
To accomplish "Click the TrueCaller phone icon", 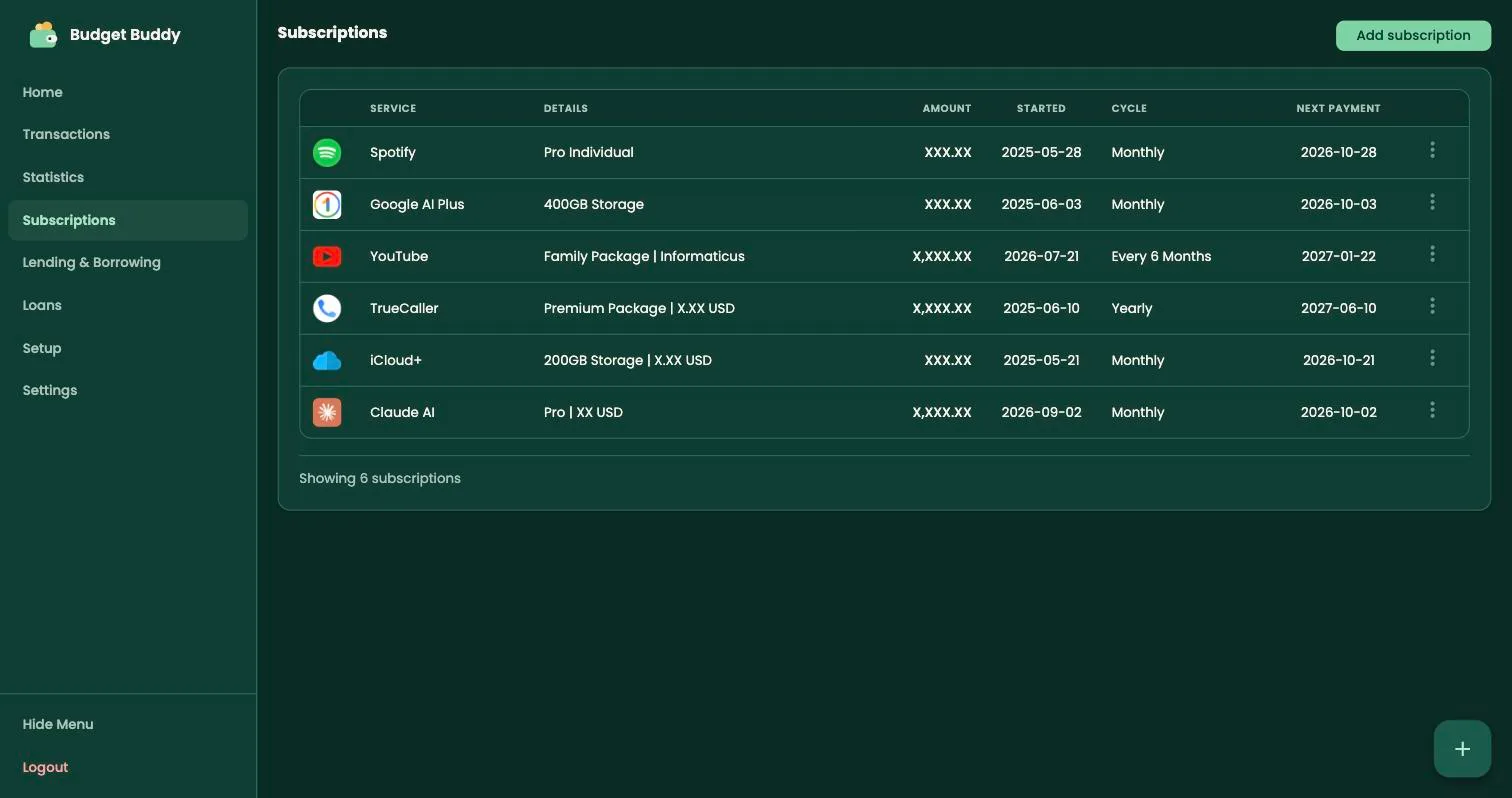I will (327, 308).
